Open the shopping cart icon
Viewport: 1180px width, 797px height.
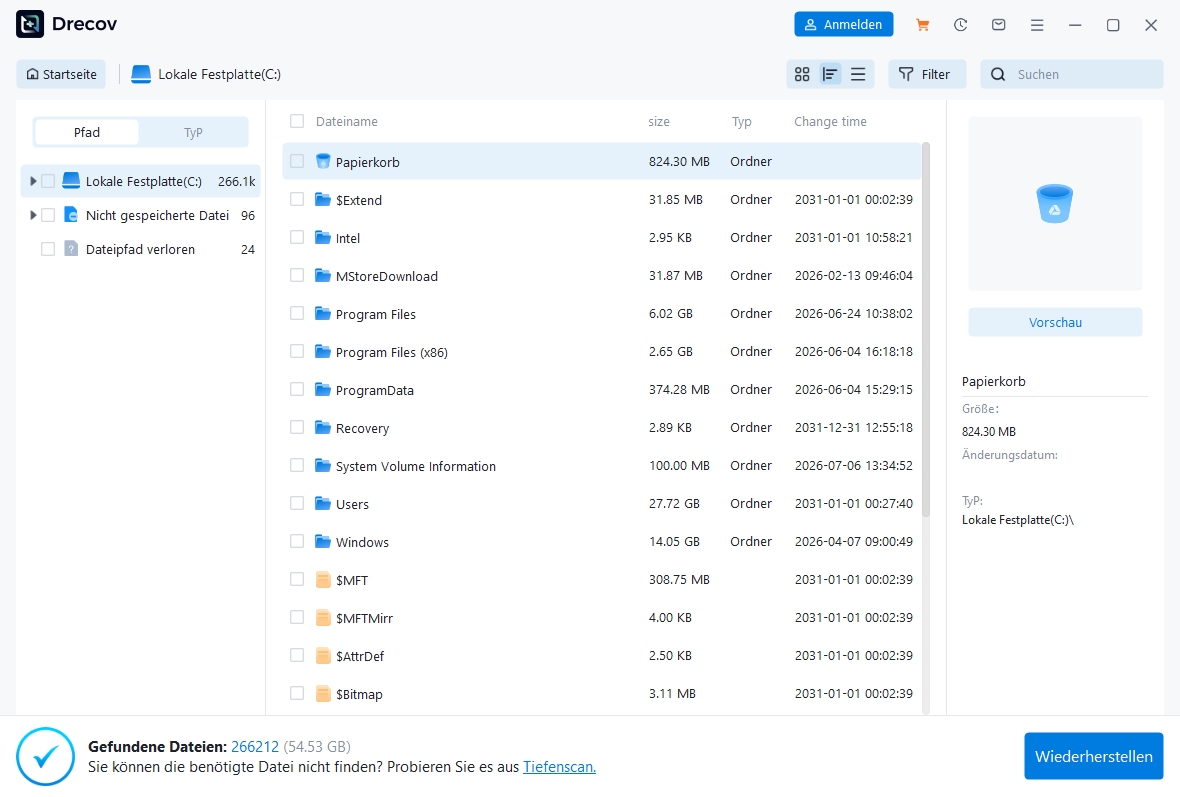coord(922,25)
